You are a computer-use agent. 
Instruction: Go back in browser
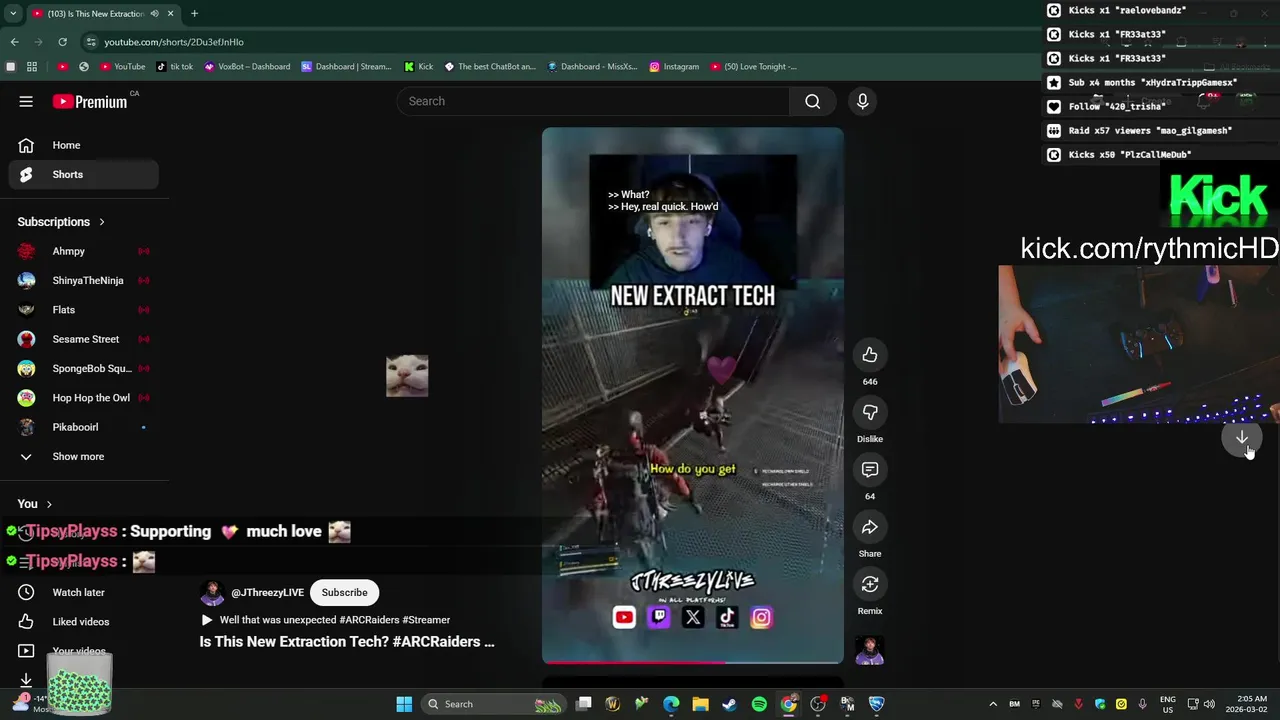tap(14, 42)
